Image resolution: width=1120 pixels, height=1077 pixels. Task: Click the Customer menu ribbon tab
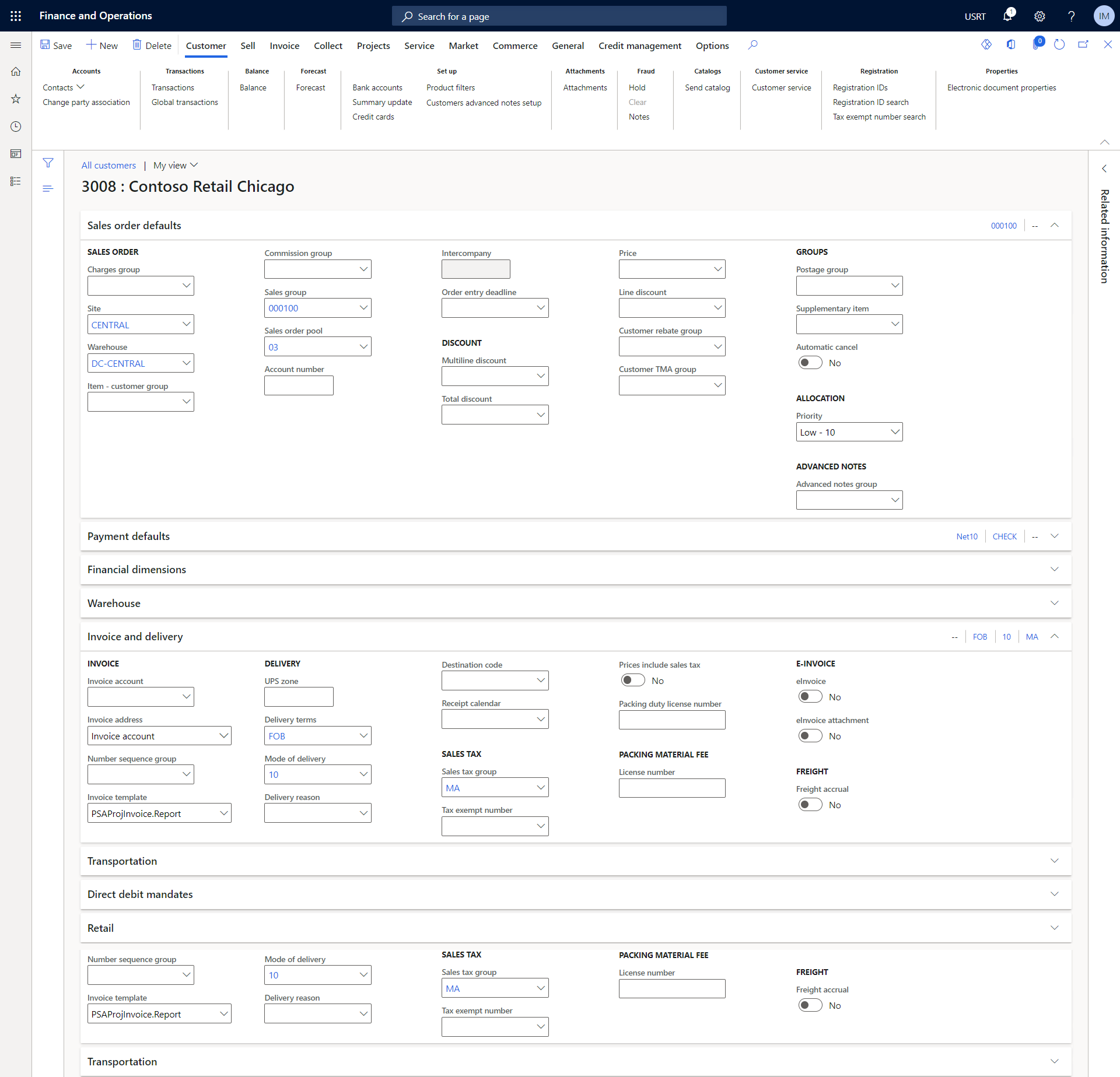coord(204,45)
